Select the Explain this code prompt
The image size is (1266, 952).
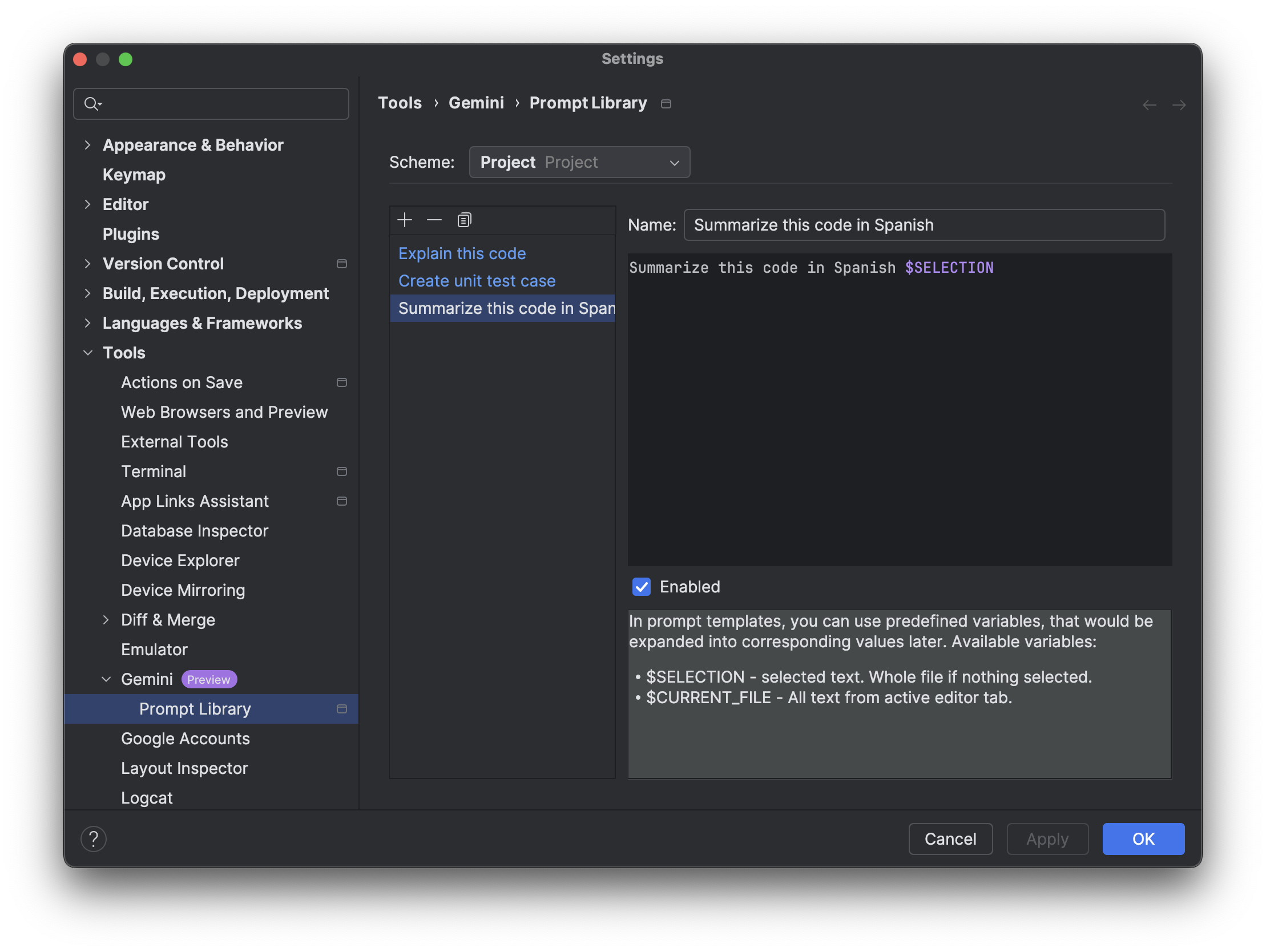click(461, 253)
